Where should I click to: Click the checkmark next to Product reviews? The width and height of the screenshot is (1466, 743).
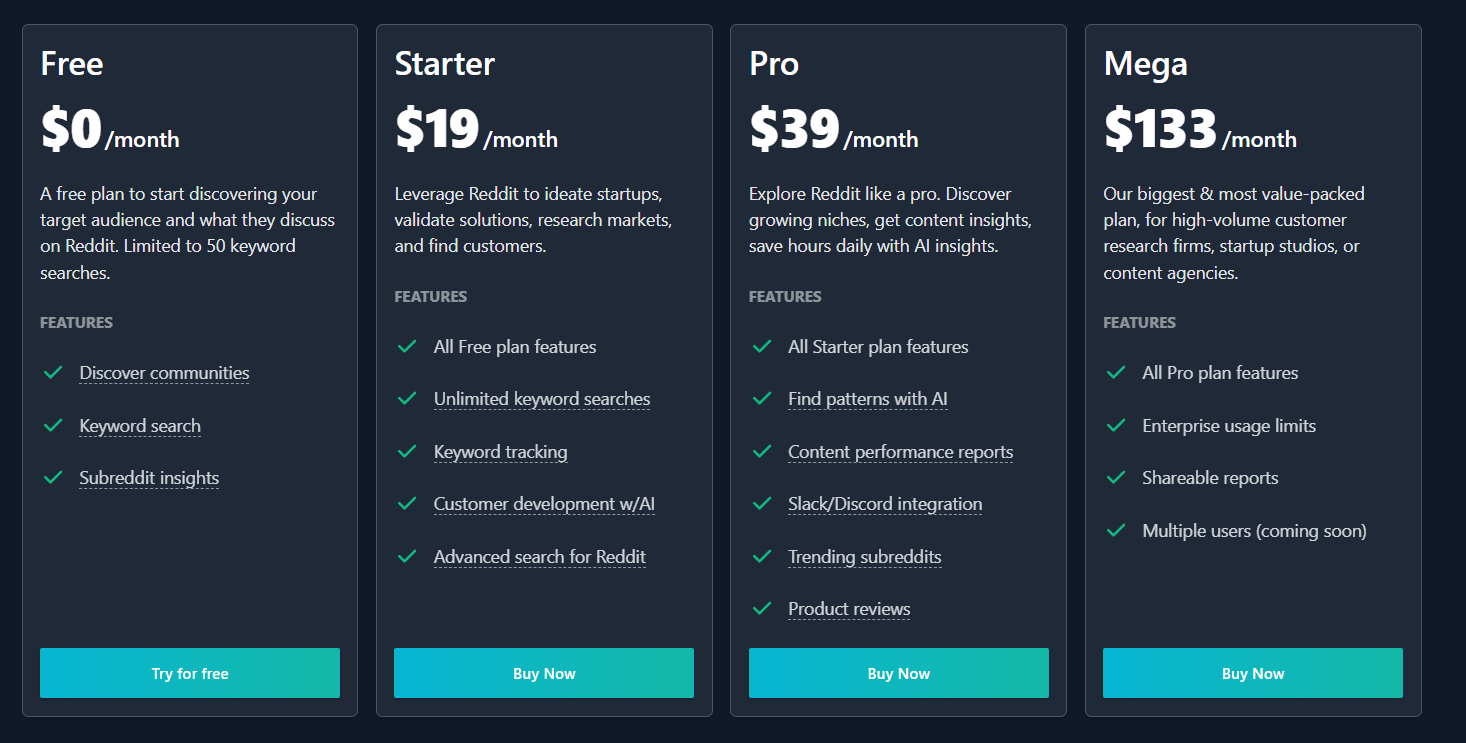click(762, 609)
